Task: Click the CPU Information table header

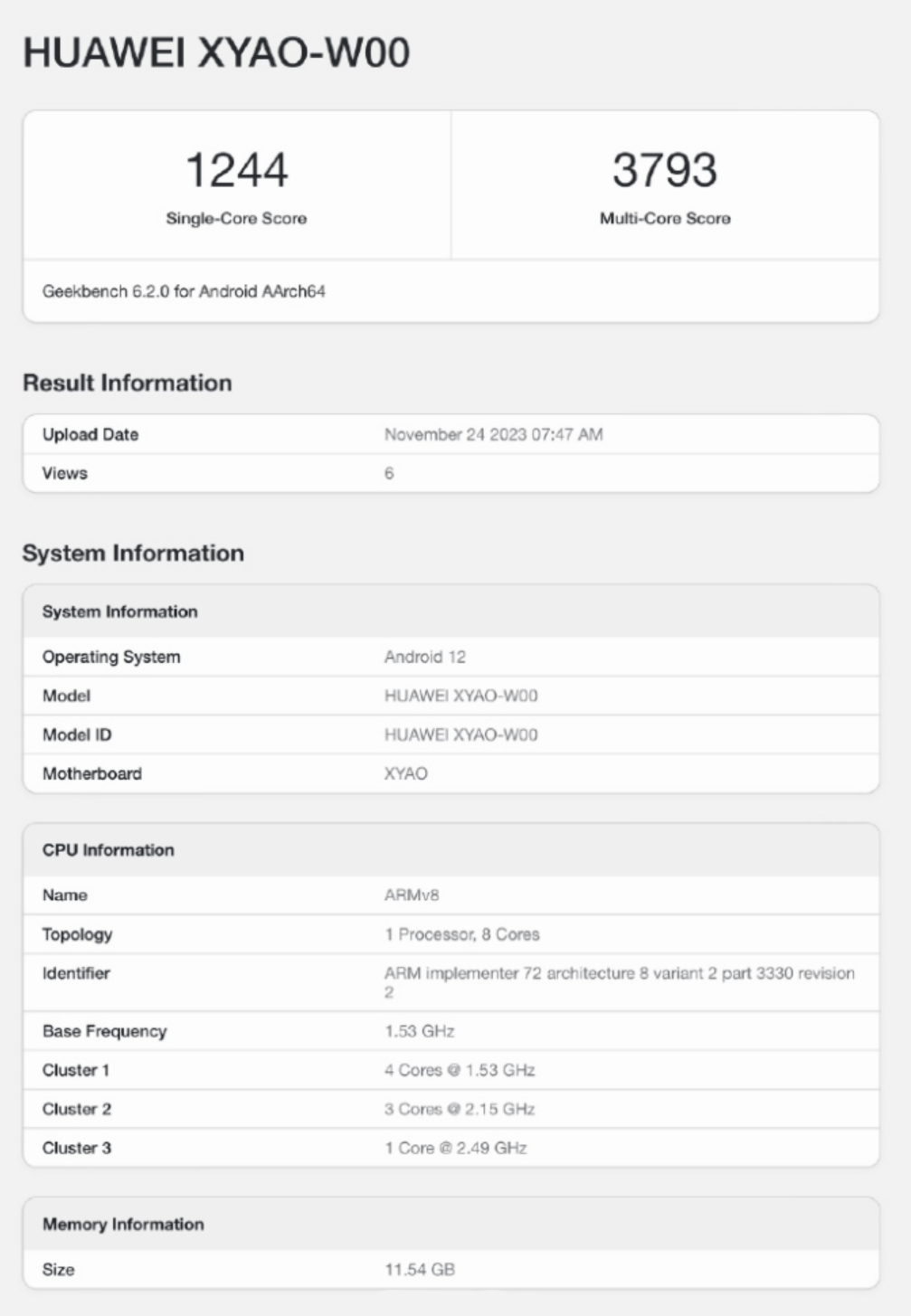Action: [109, 850]
